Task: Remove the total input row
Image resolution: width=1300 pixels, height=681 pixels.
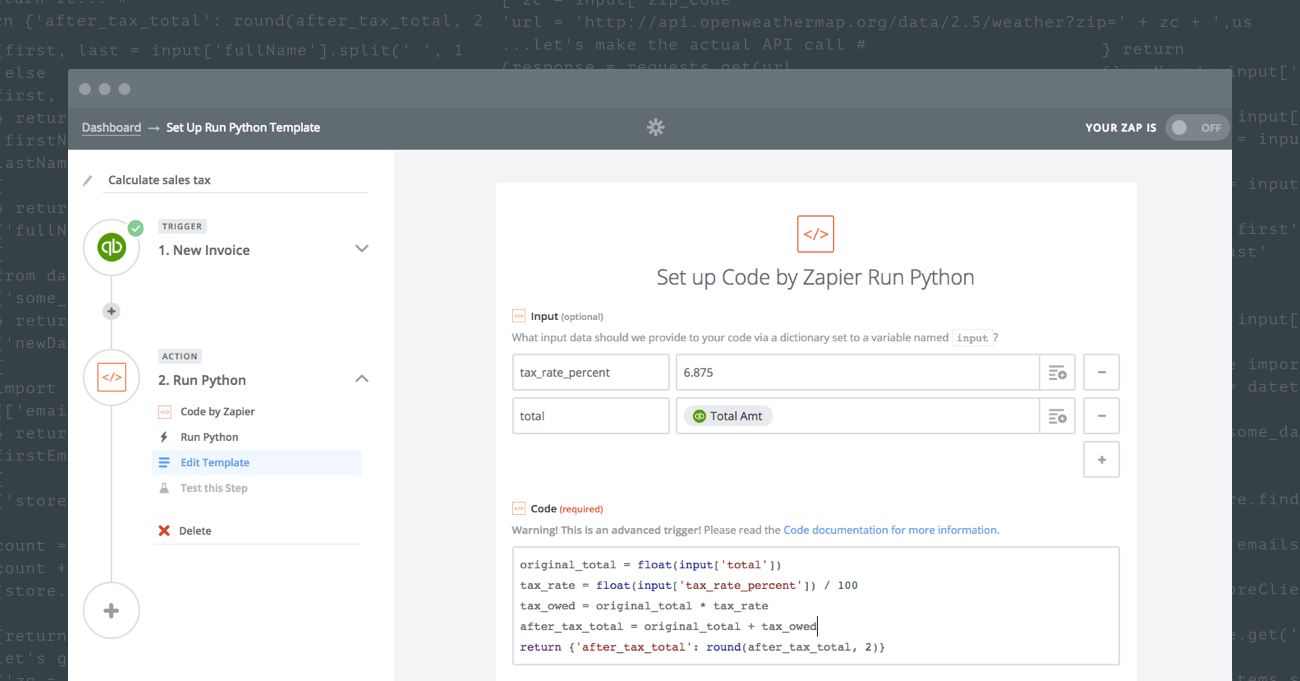Action: 1101,417
